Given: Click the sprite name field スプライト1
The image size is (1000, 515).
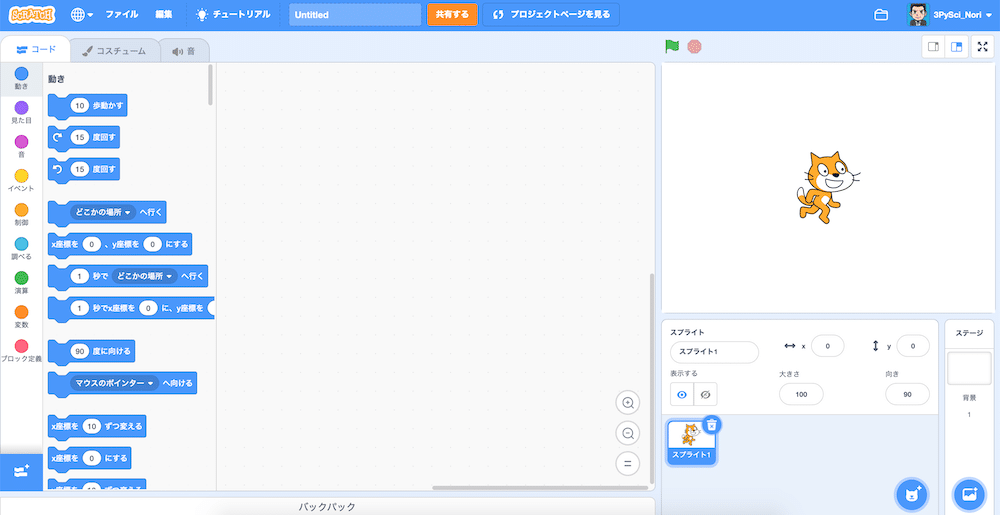Looking at the screenshot, I should (x=714, y=352).
